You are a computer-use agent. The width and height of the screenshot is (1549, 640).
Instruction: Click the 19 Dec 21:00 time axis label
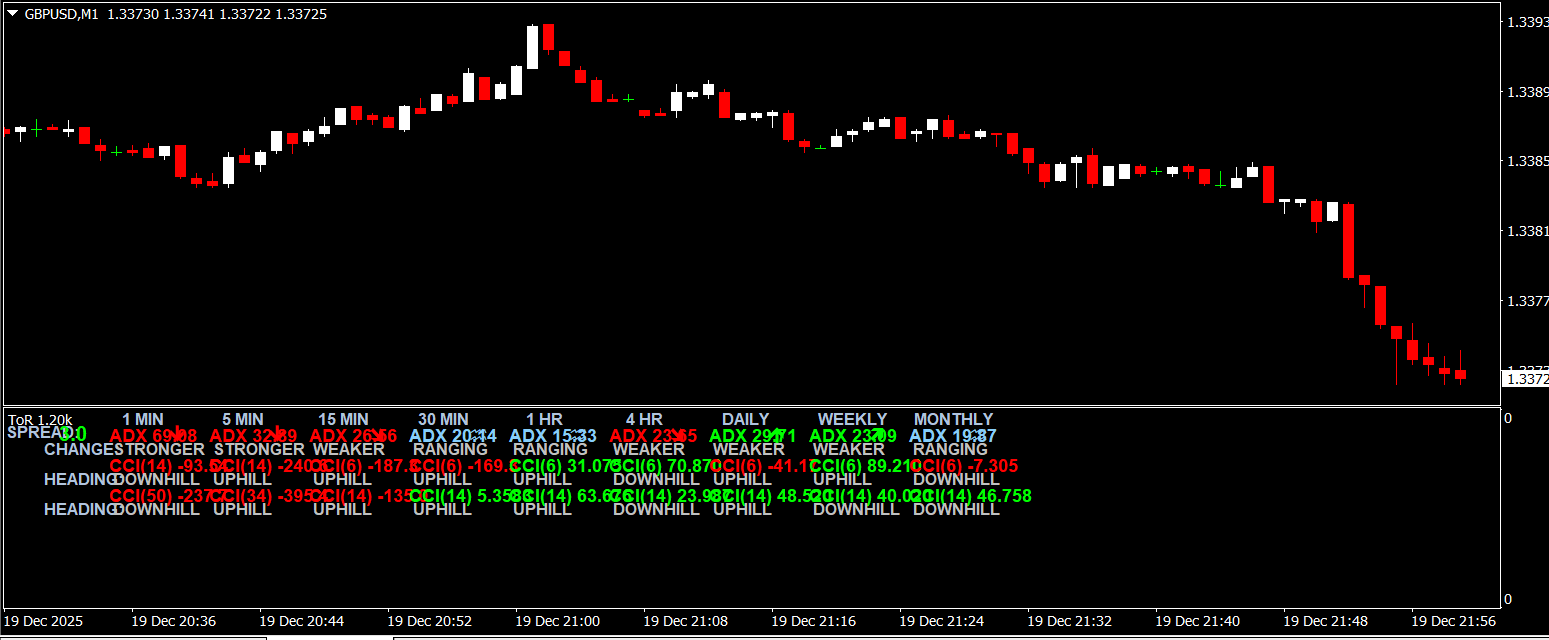click(x=557, y=621)
